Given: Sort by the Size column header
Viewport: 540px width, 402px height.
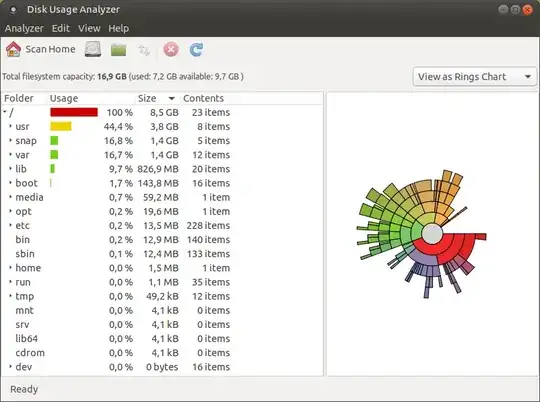Looking at the screenshot, I should click(157, 98).
